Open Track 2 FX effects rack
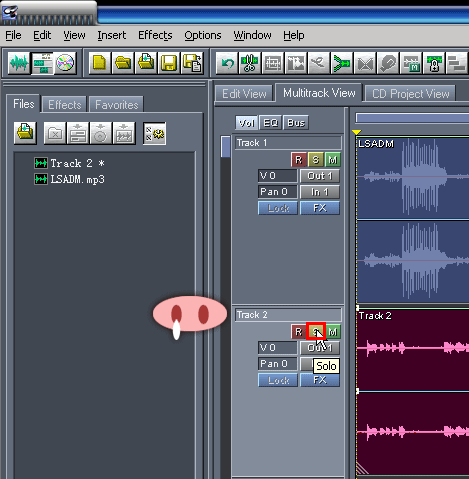 pos(320,380)
